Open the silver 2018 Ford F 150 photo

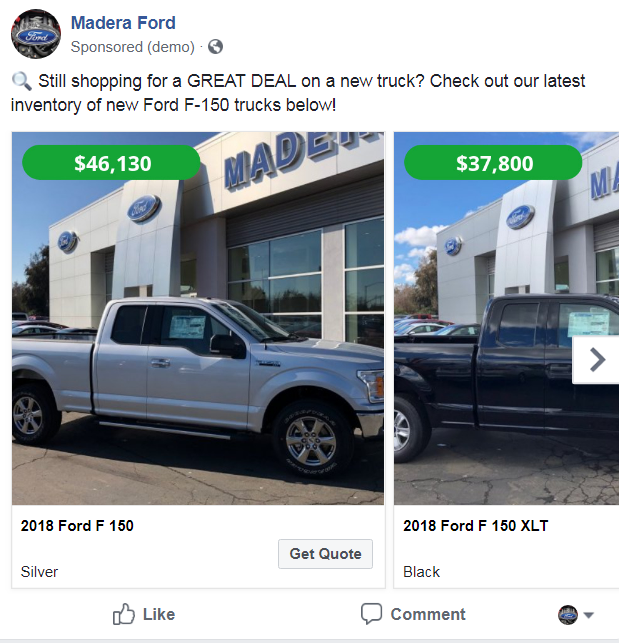[198, 318]
